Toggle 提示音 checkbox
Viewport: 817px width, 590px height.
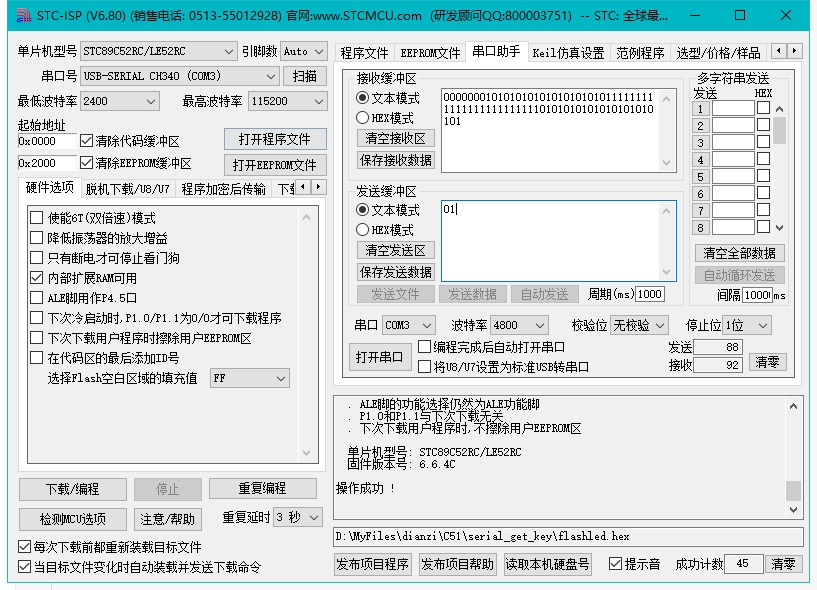615,563
